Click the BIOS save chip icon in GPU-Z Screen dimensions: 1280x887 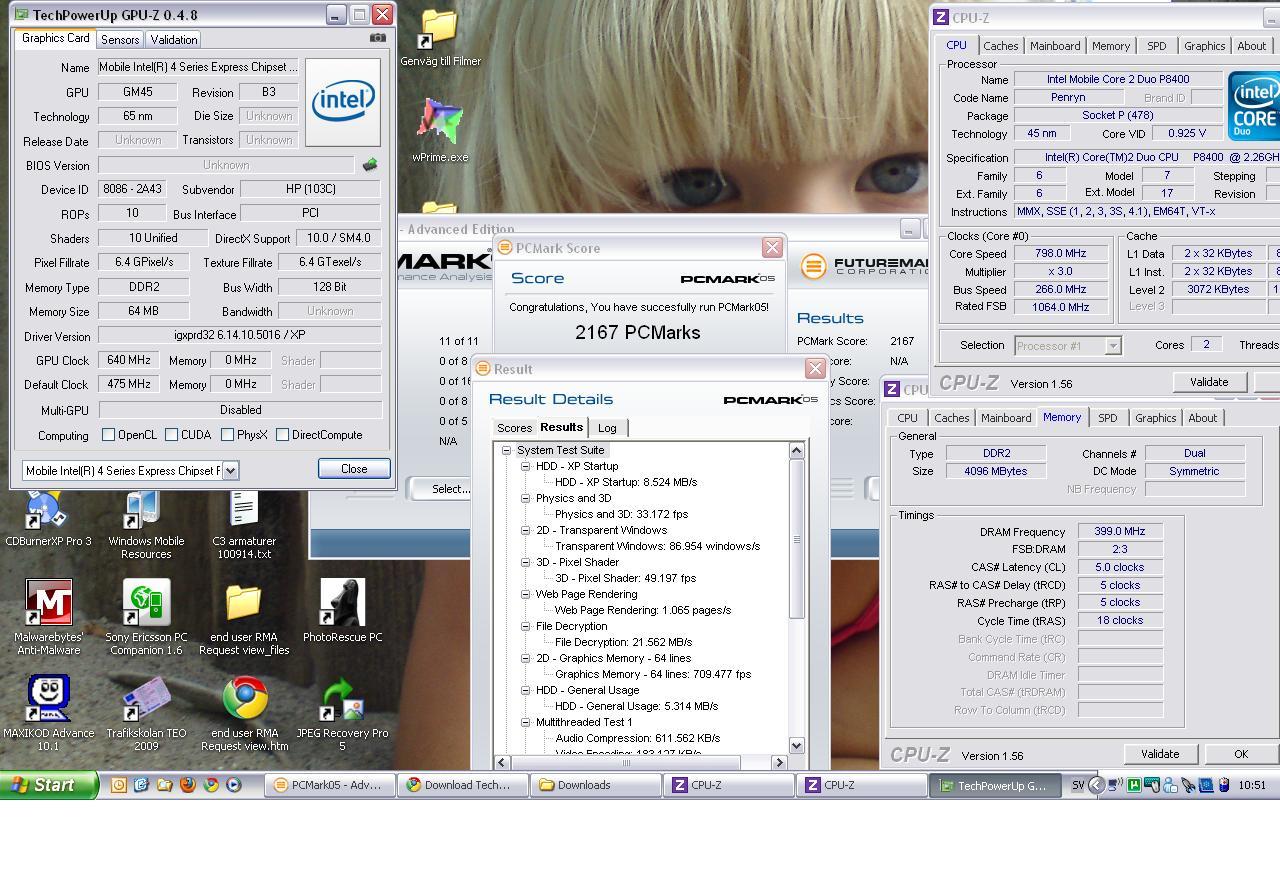(370, 165)
